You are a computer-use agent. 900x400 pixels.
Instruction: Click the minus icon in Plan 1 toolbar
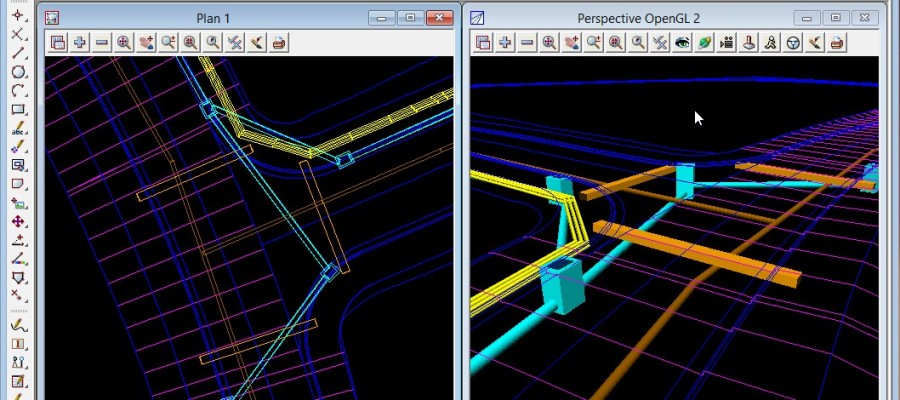pyautogui.click(x=102, y=42)
